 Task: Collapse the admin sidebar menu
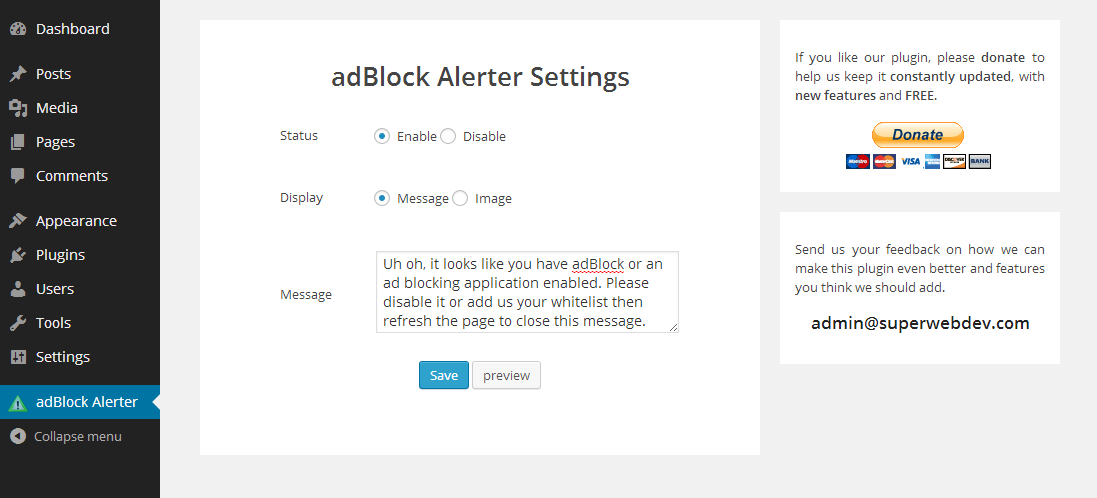[66, 436]
